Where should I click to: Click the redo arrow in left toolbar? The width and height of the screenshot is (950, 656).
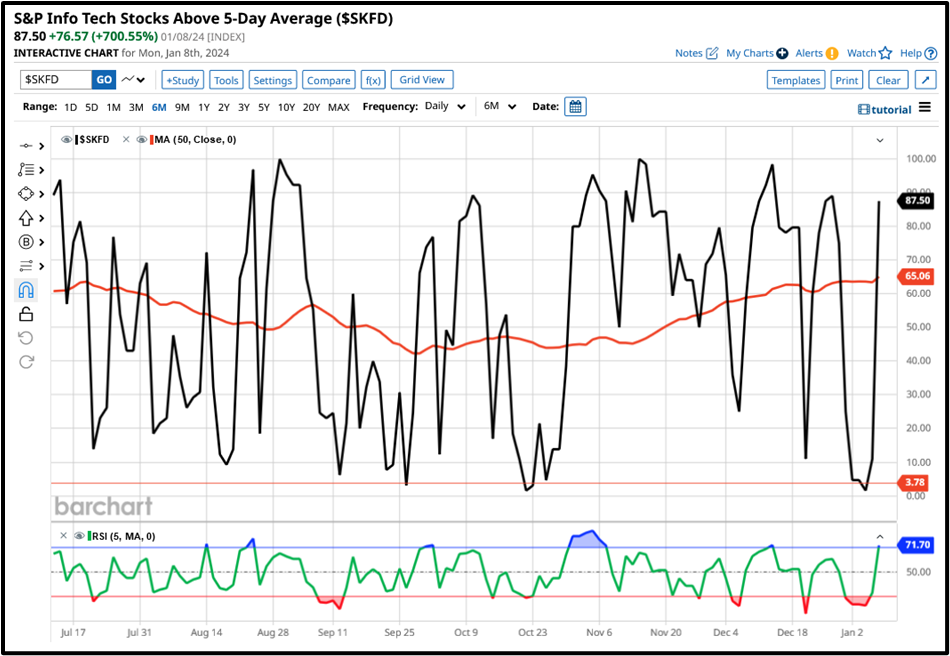[x=26, y=361]
